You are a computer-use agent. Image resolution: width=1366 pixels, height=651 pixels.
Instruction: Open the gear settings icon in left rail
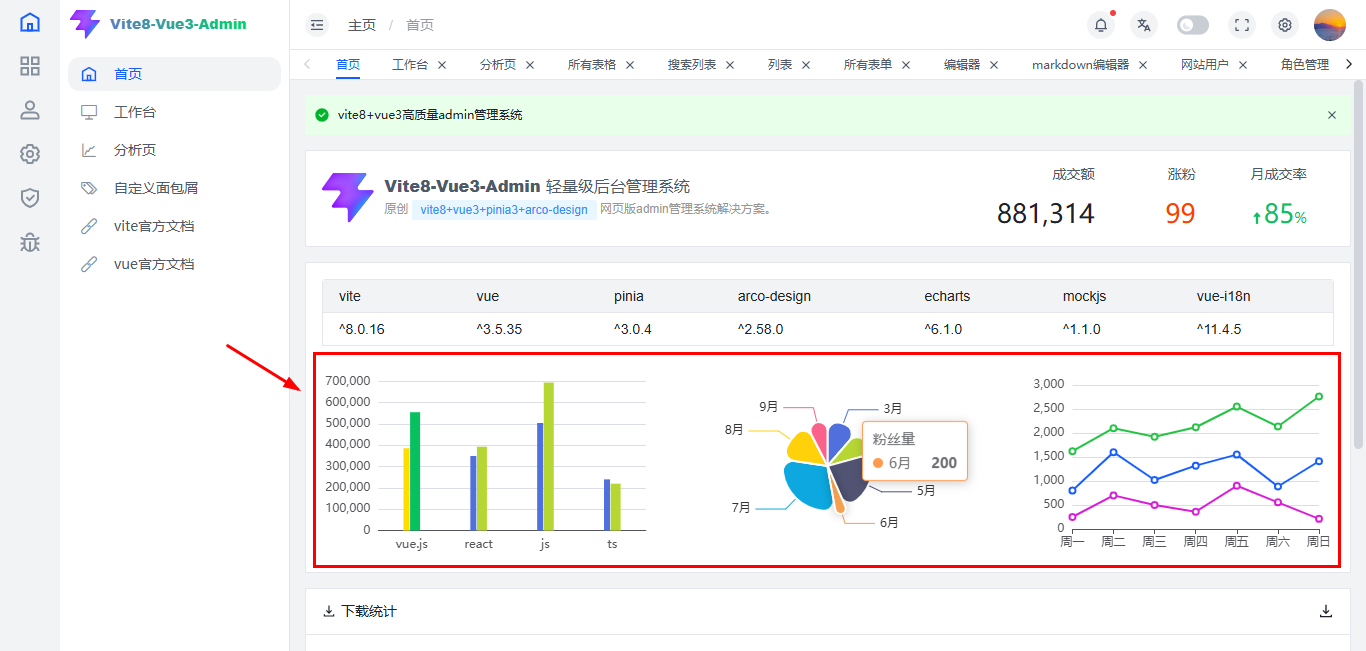point(30,154)
